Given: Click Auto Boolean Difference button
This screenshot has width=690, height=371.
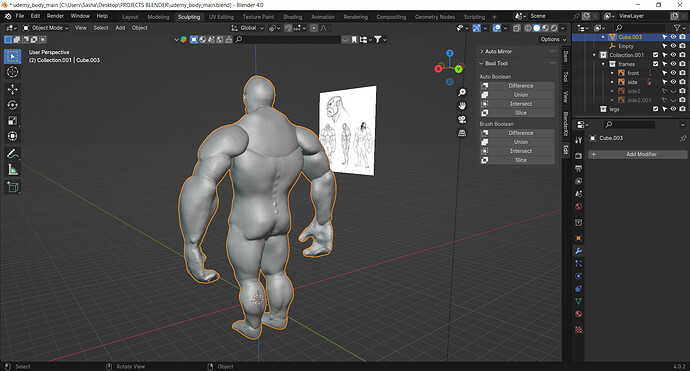Looking at the screenshot, I should (517, 86).
